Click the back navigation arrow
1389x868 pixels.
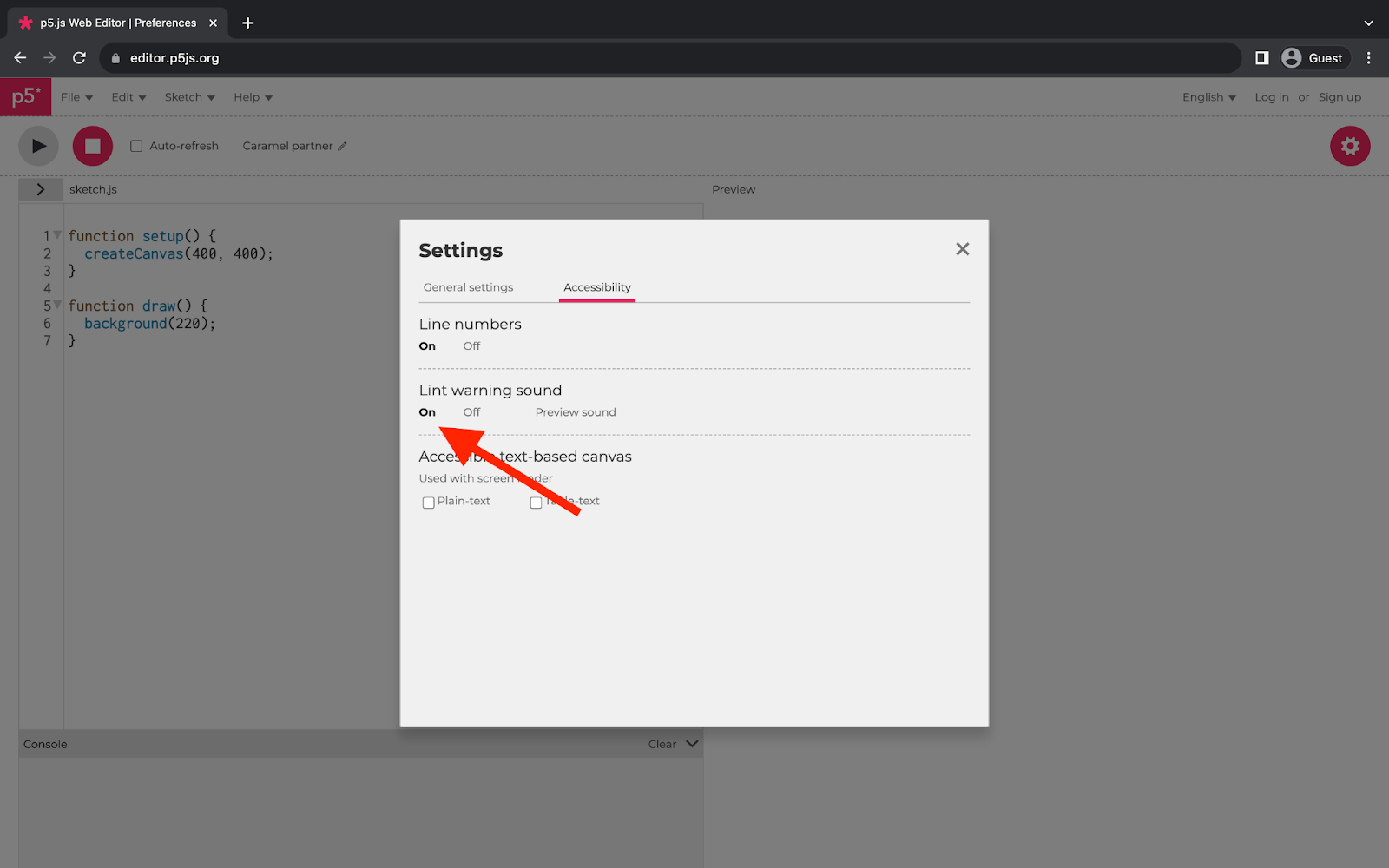point(19,57)
